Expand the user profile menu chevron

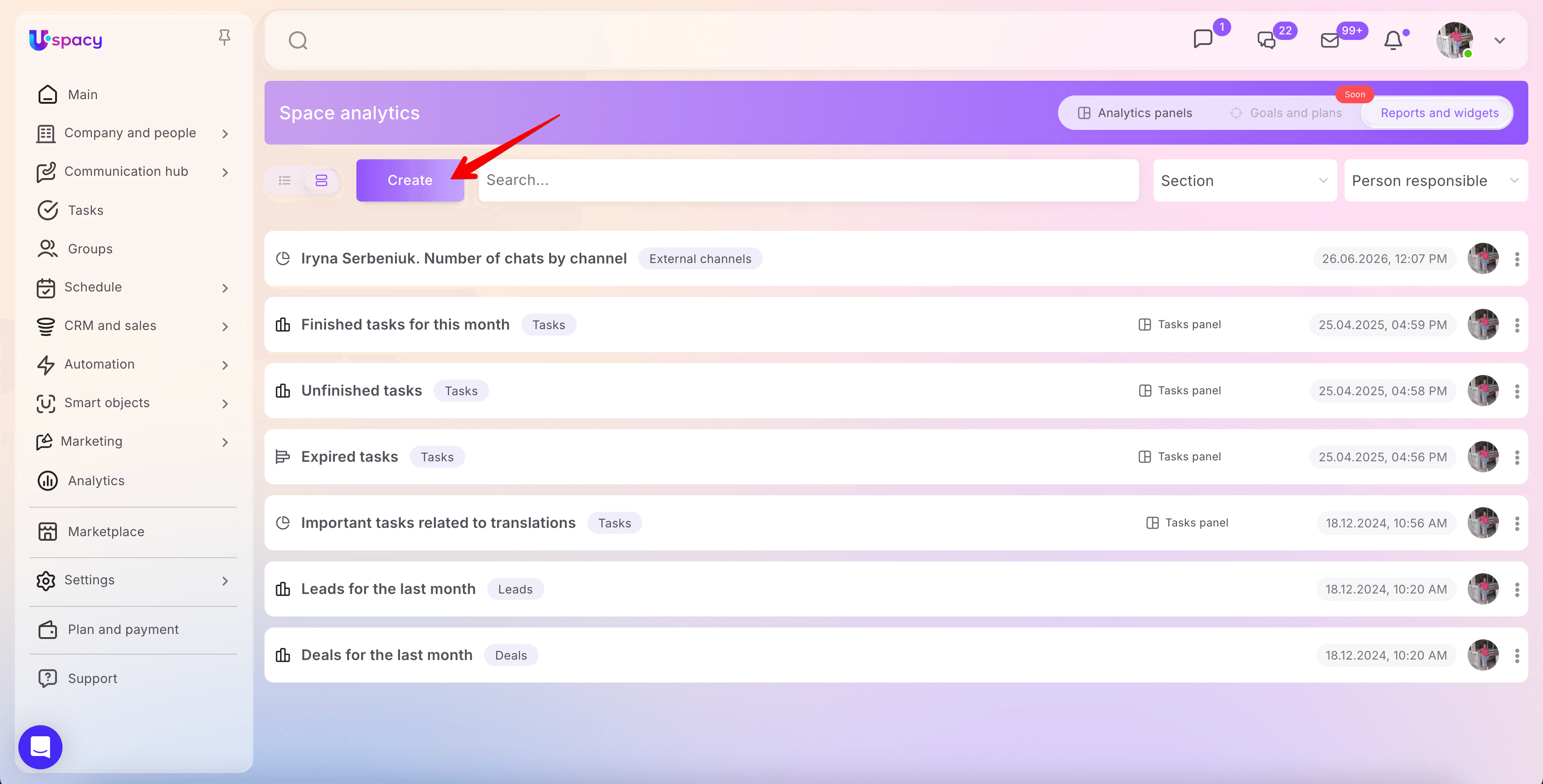(1500, 41)
